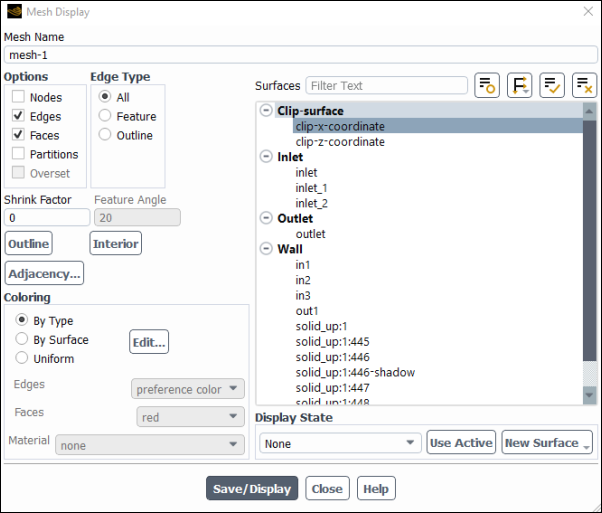Toggle the Partitions checkbox

point(19,154)
